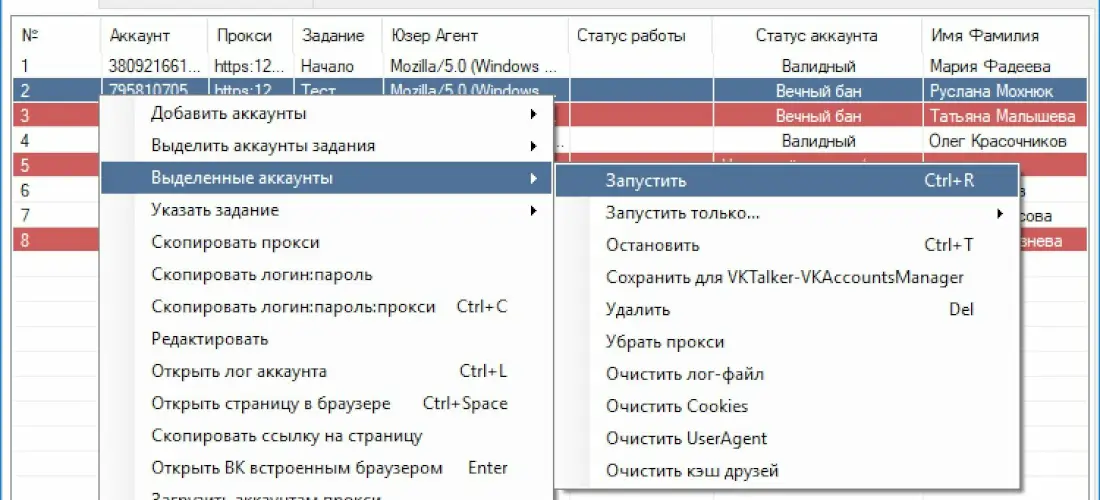Run accounts with 'Запустить' submenu item

786,181
